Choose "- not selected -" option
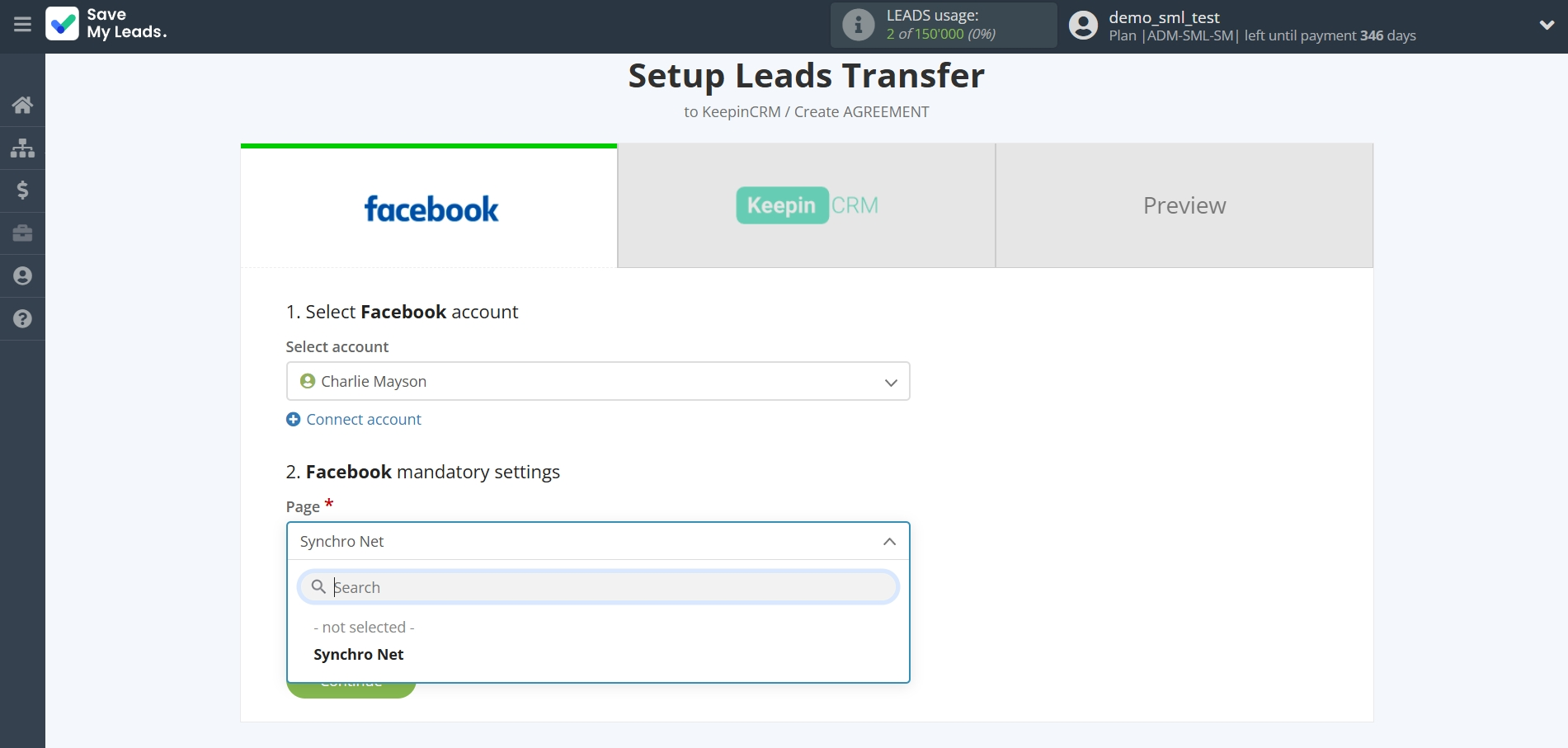 click(364, 628)
